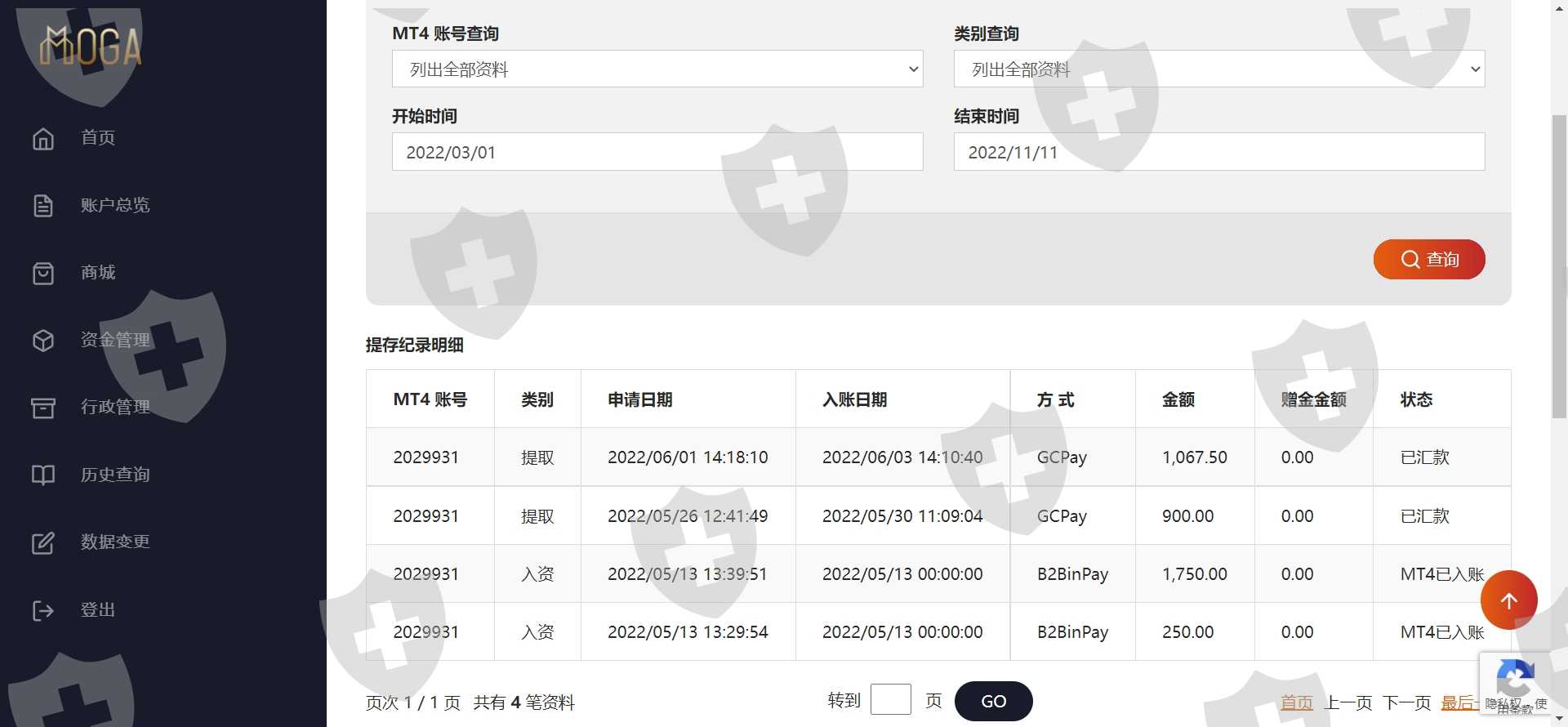Image resolution: width=1568 pixels, height=727 pixels.
Task: Click the shopping bag icon for 商城
Action: coord(43,273)
